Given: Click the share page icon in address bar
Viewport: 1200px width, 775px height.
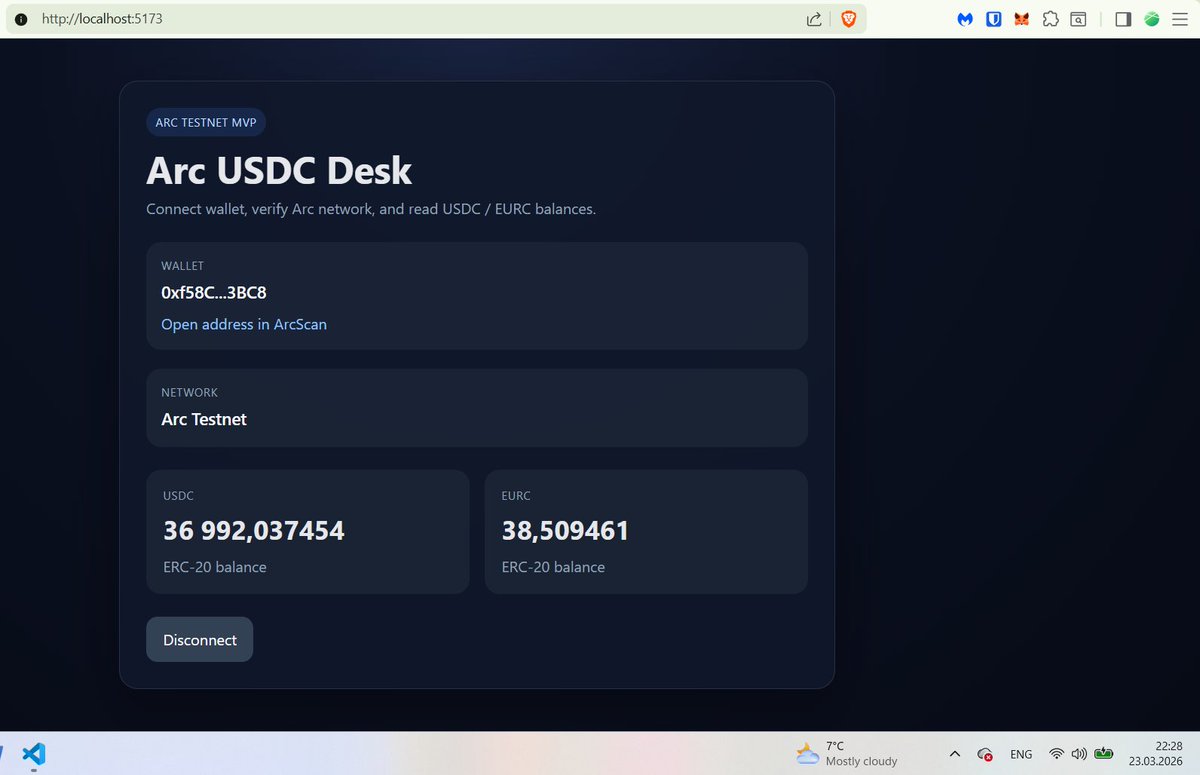Looking at the screenshot, I should [814, 19].
